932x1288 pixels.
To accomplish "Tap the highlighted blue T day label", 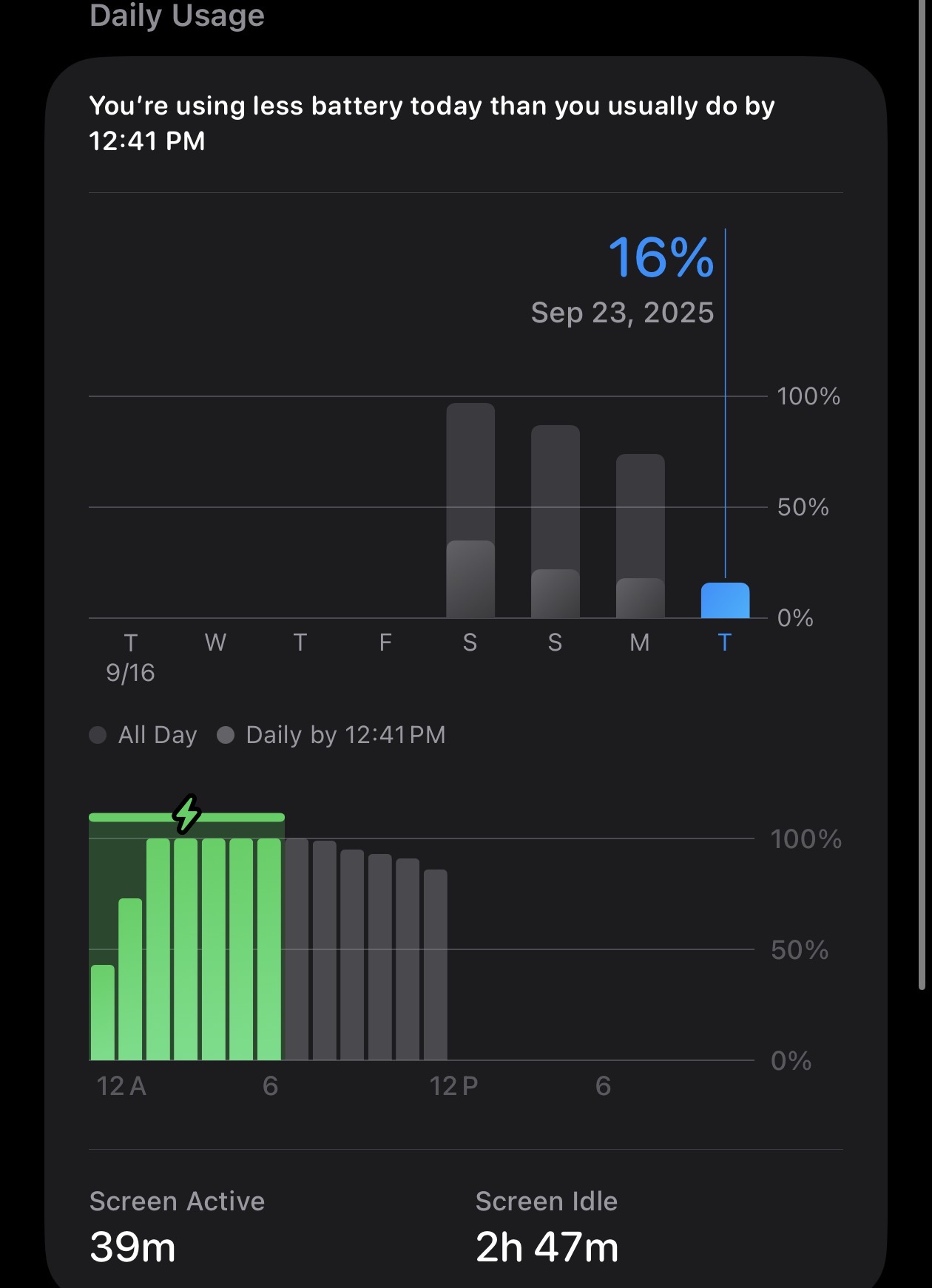I will [x=725, y=643].
